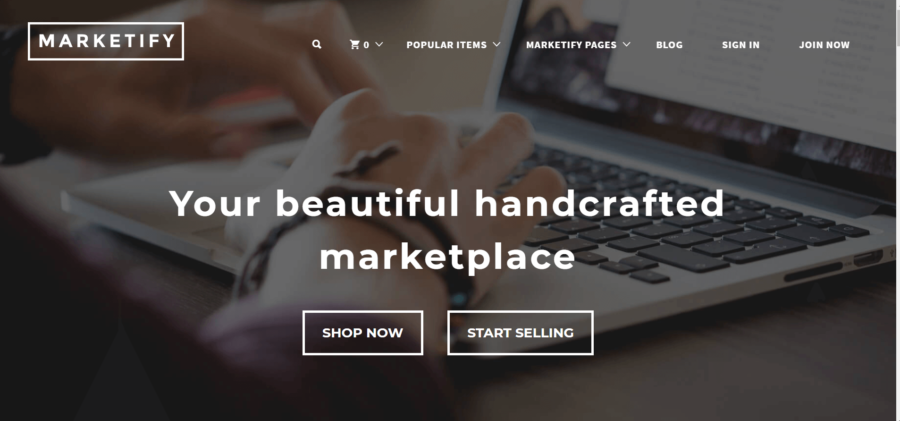
Task: Open search with the magnifier icon
Action: click(x=317, y=44)
